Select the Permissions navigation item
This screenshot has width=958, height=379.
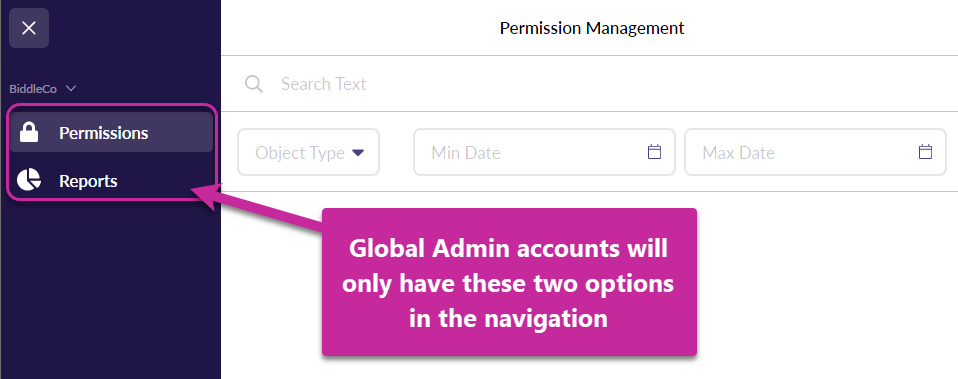pyautogui.click(x=111, y=133)
